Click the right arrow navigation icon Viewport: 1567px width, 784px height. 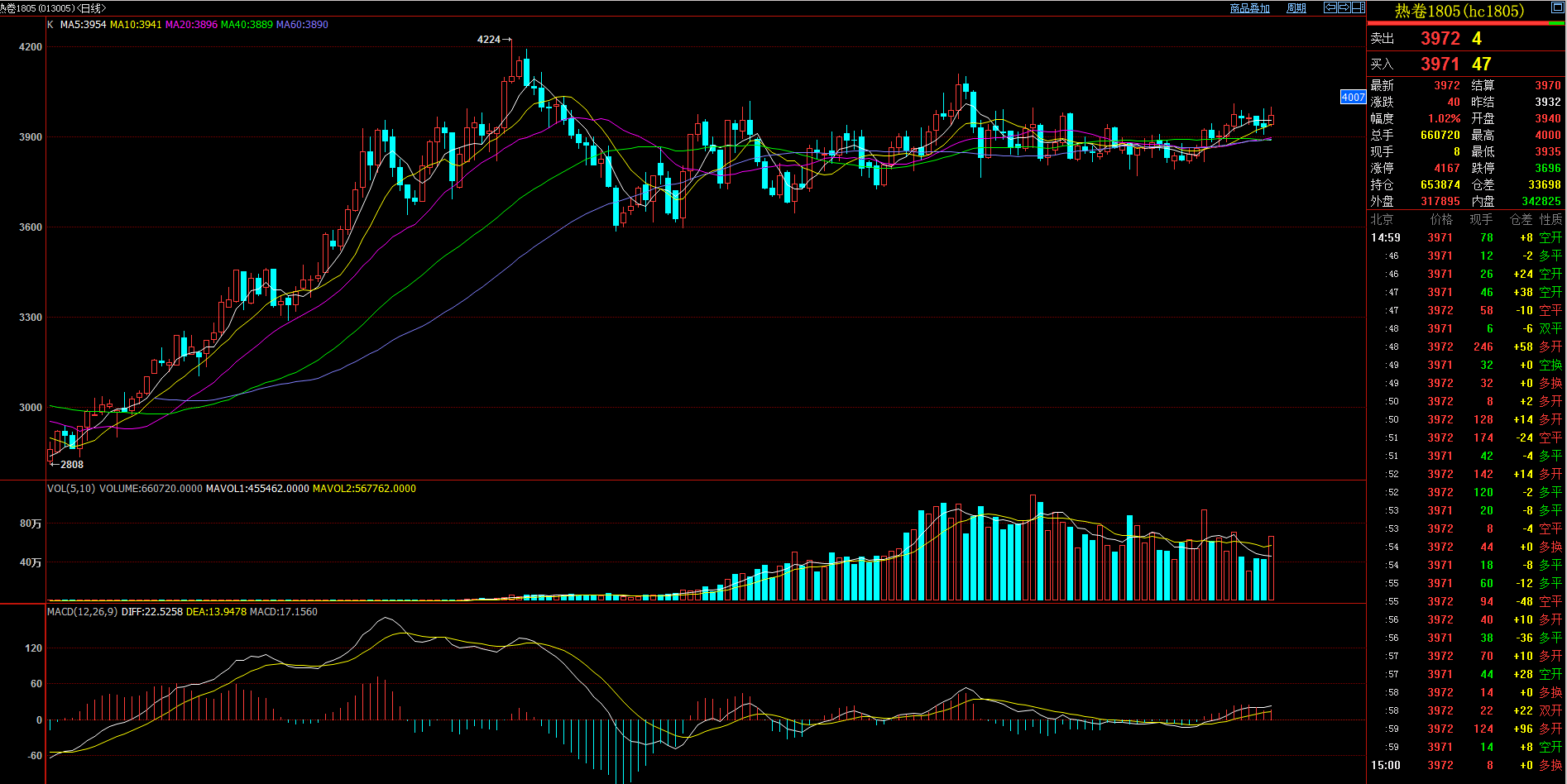click(1344, 7)
